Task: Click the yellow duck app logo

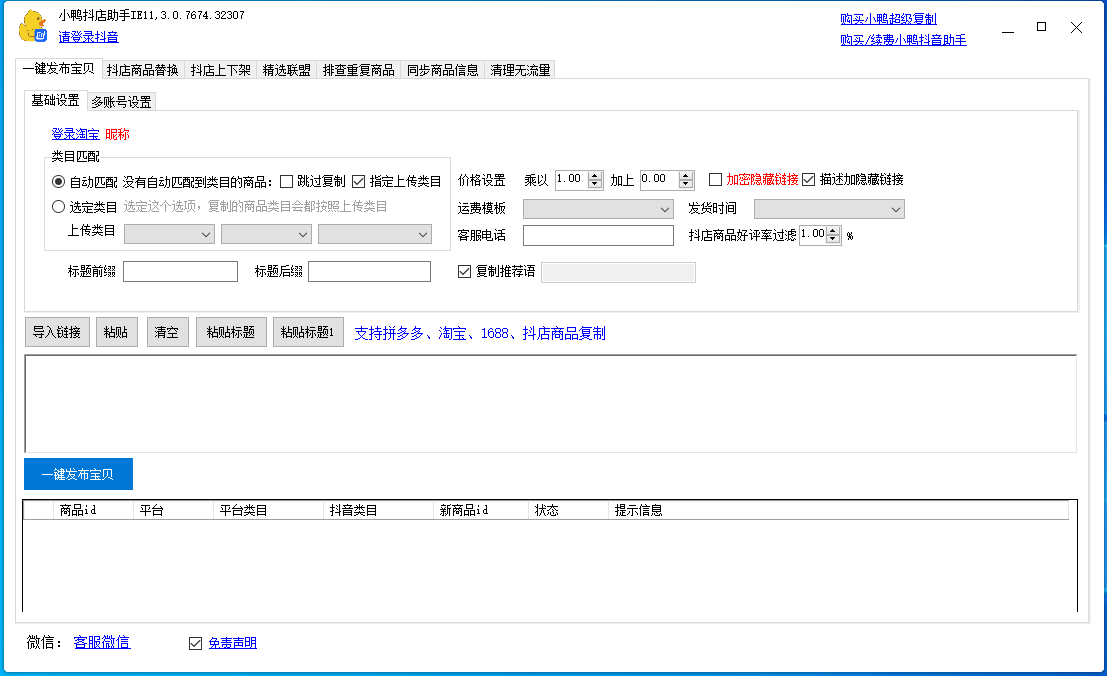Action: pyautogui.click(x=32, y=26)
